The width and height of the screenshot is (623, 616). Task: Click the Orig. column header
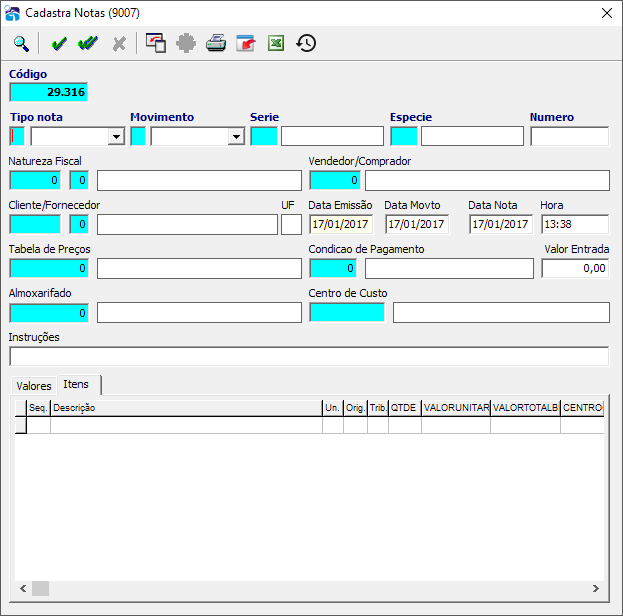355,408
